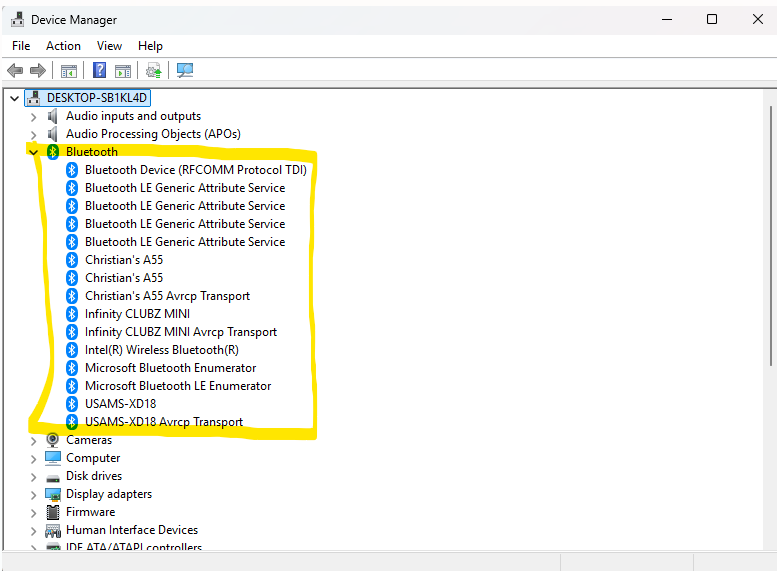Select Microsoft Bluetooth LE Enumerator
This screenshot has height=571, width=777.
pyautogui.click(x=178, y=386)
